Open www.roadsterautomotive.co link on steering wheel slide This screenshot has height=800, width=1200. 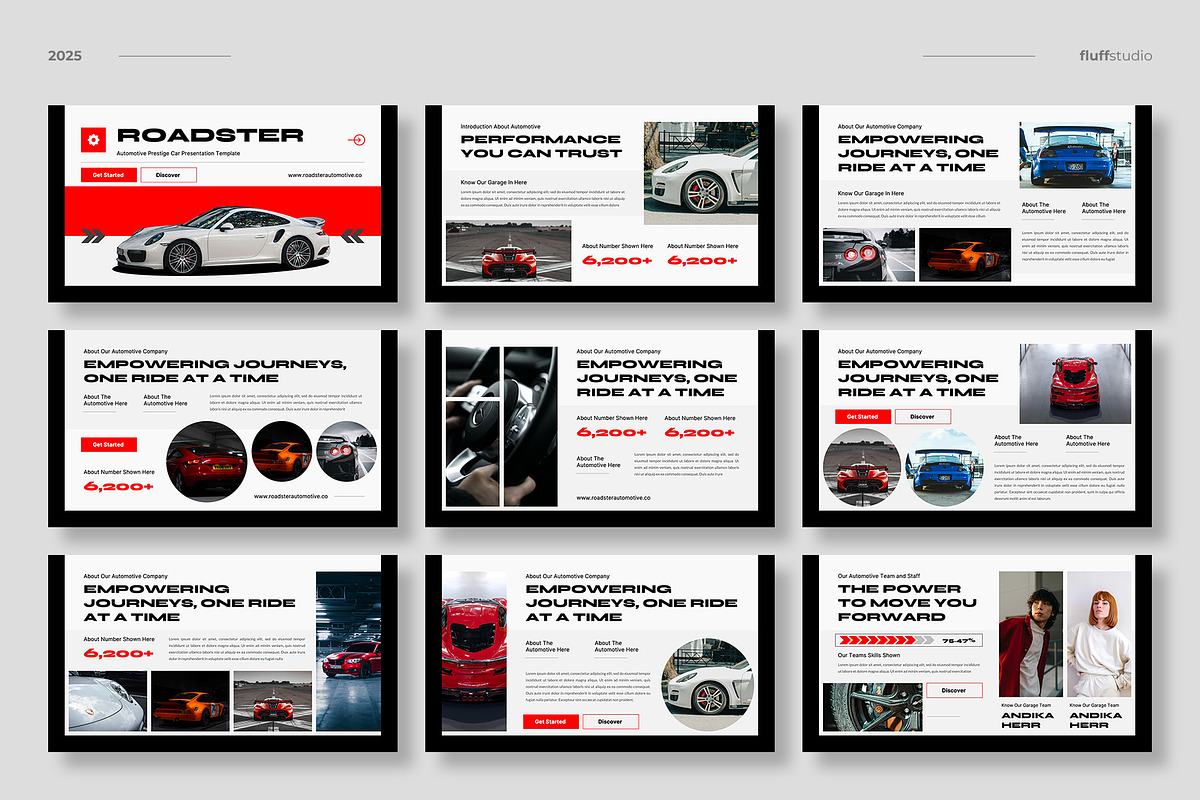[x=613, y=497]
